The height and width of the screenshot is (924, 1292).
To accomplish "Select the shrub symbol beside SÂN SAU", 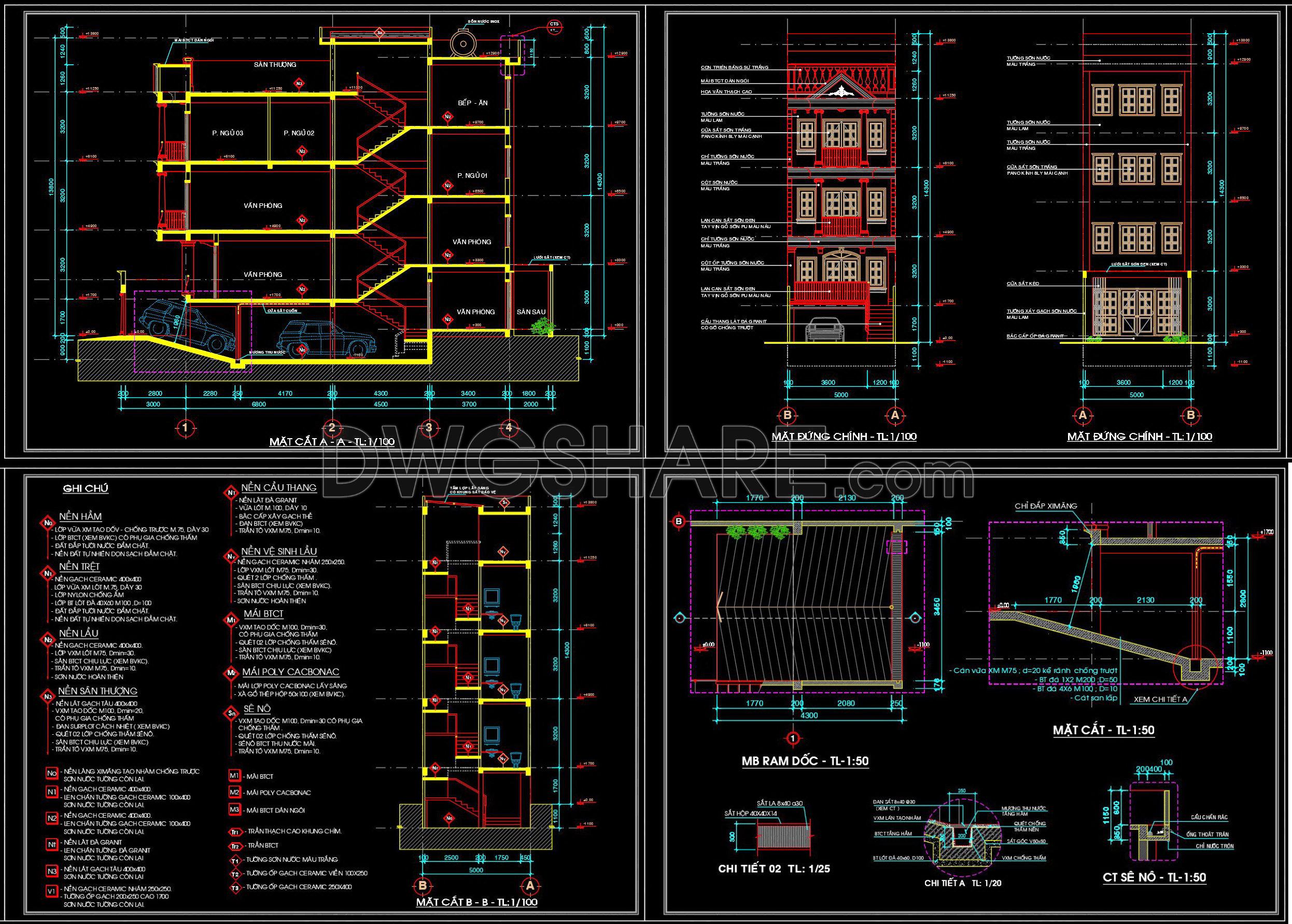I will coord(544,326).
